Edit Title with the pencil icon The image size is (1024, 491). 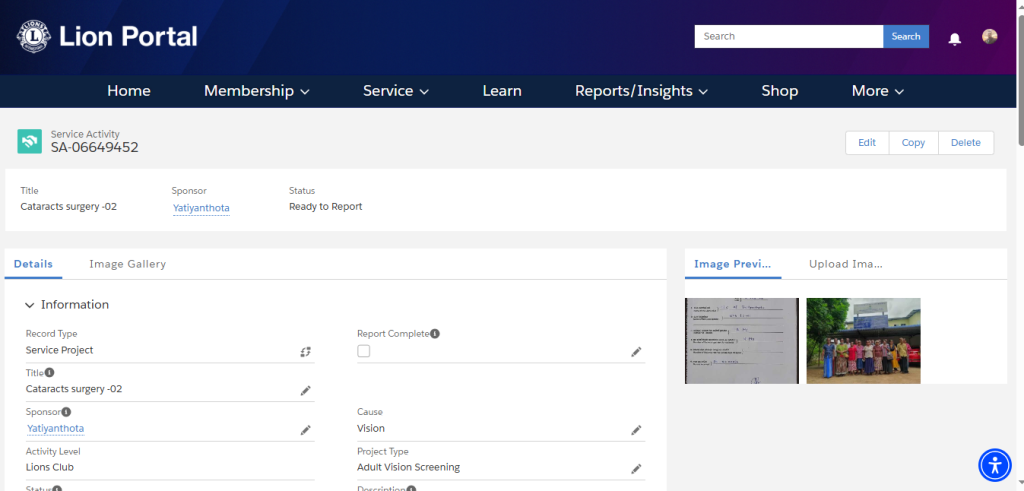pyautogui.click(x=306, y=390)
